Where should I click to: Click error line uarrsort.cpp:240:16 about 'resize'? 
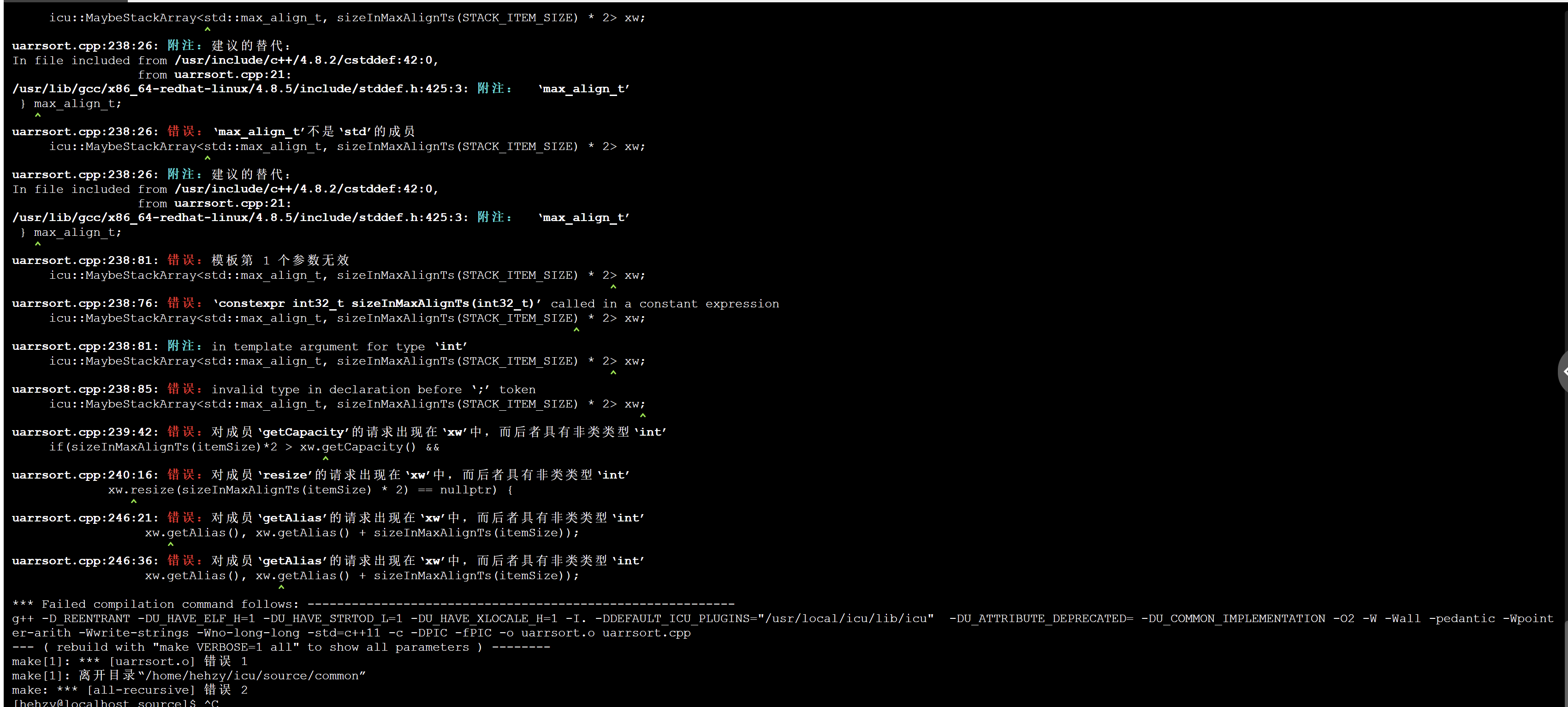321,475
